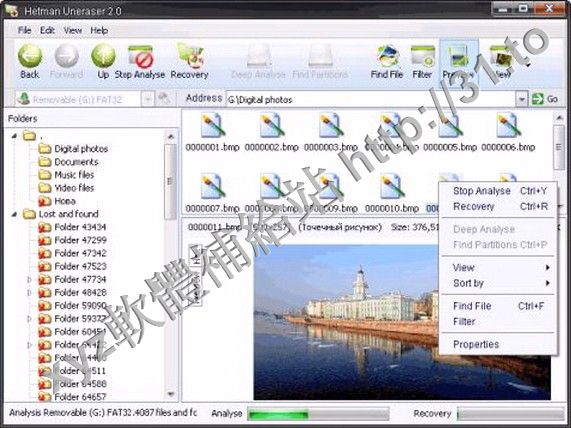Launch Recovery from the toolbar
The width and height of the screenshot is (571, 428).
190,56
